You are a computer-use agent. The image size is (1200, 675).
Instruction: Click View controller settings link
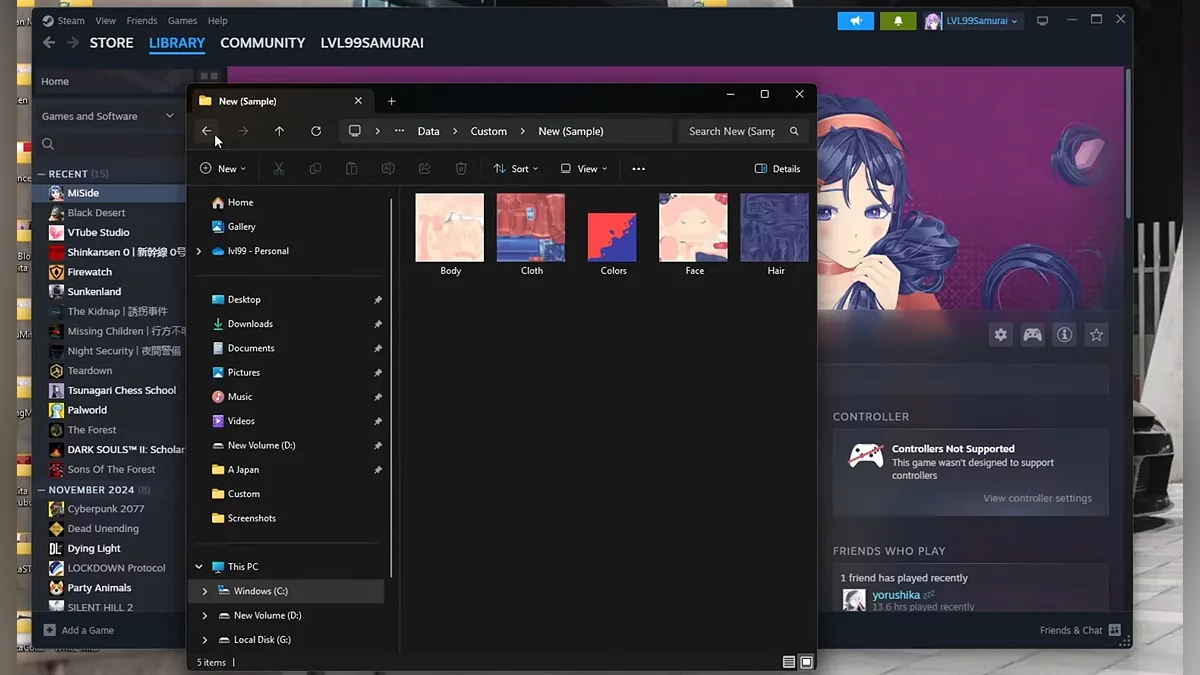(x=1037, y=498)
